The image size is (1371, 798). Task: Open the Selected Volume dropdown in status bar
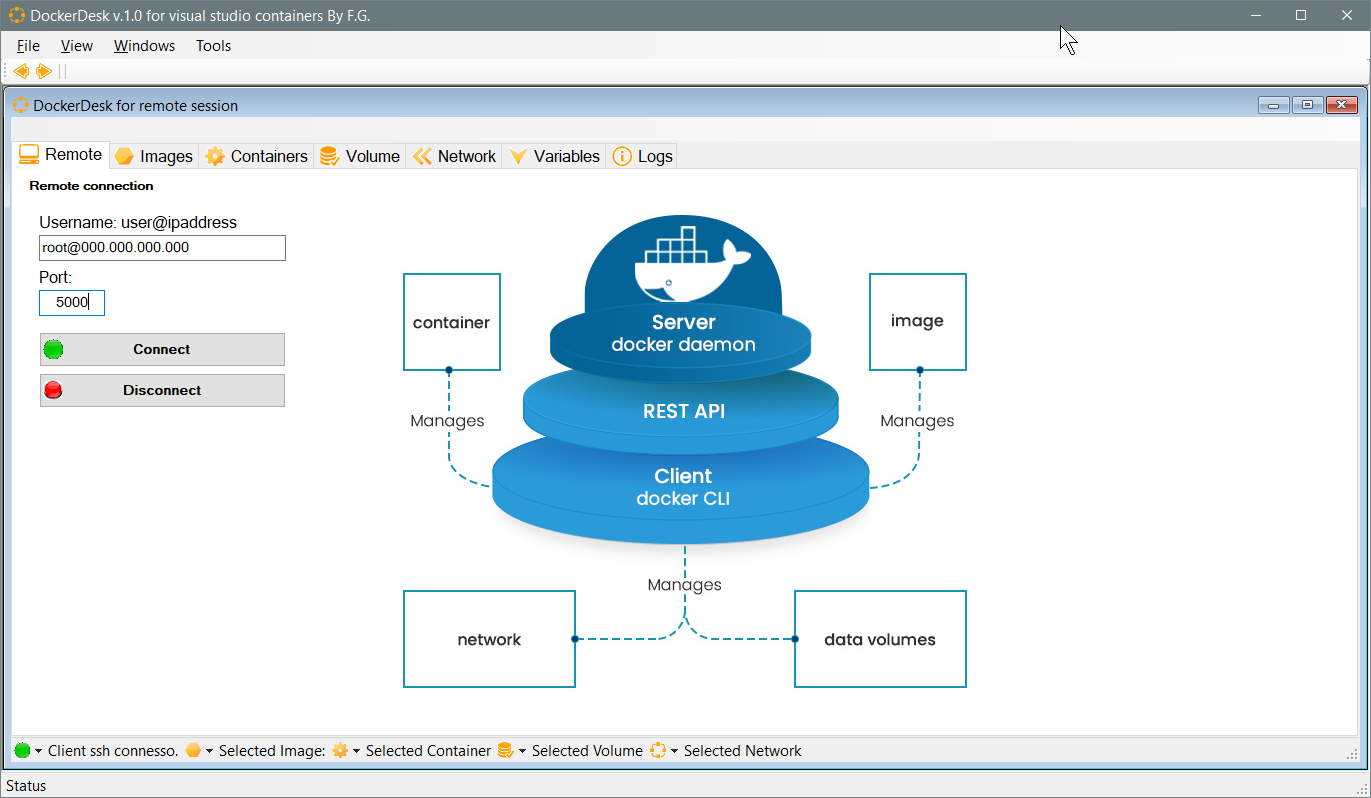click(521, 750)
